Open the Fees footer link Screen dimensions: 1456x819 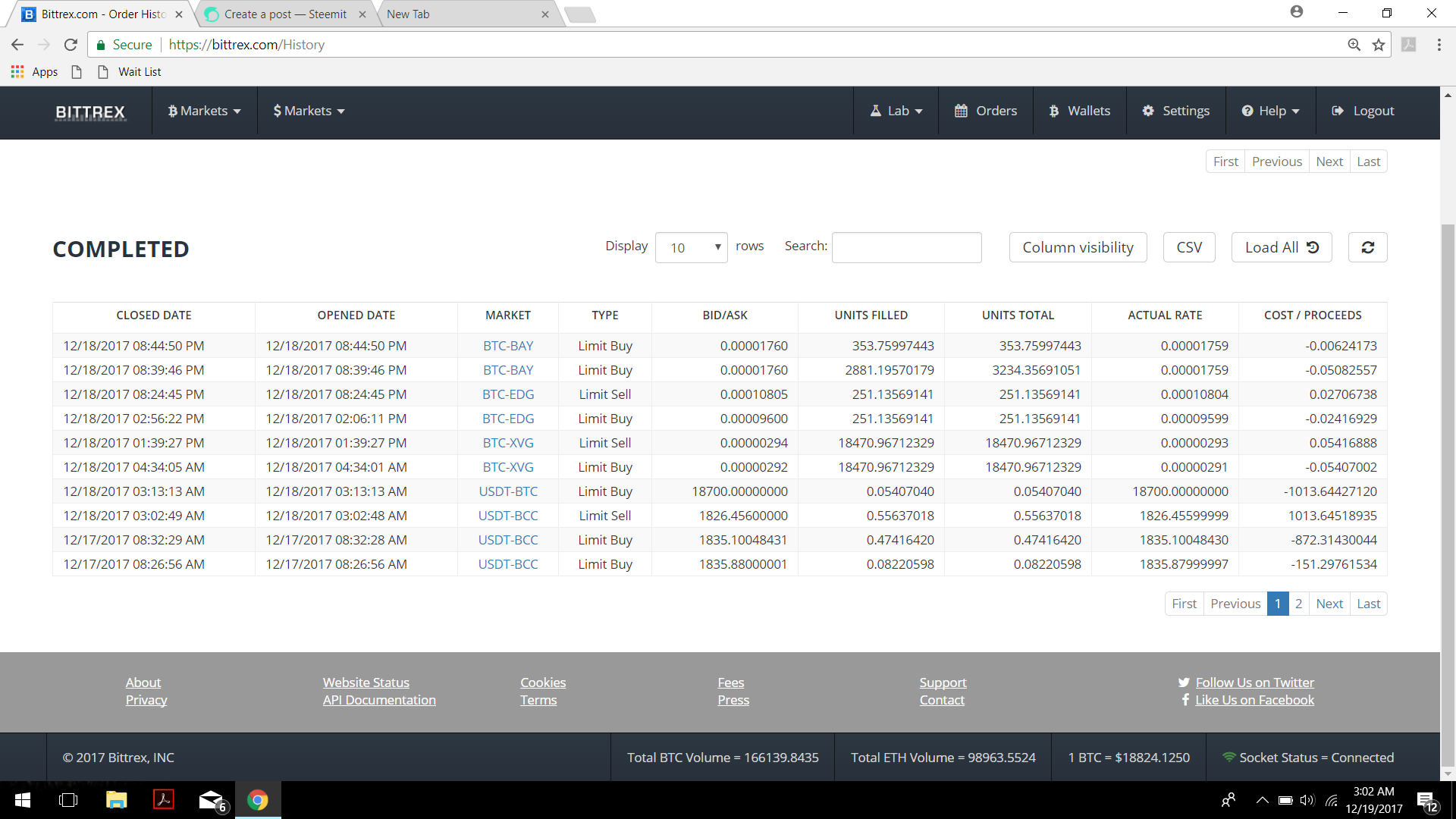click(x=731, y=682)
